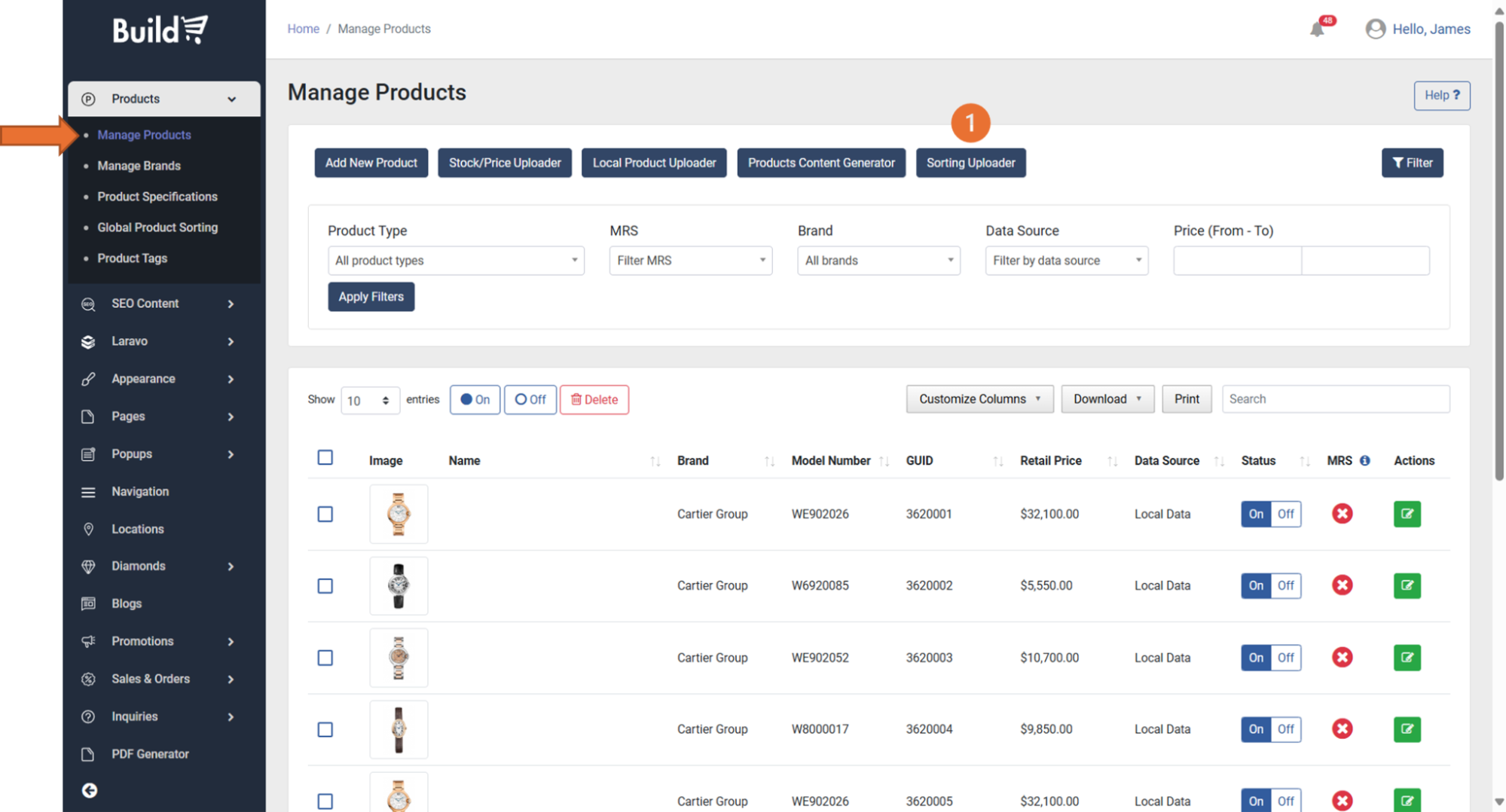Screen dimensions: 1506x812
Task: Open the user profile avatar icon
Action: 1375,29
